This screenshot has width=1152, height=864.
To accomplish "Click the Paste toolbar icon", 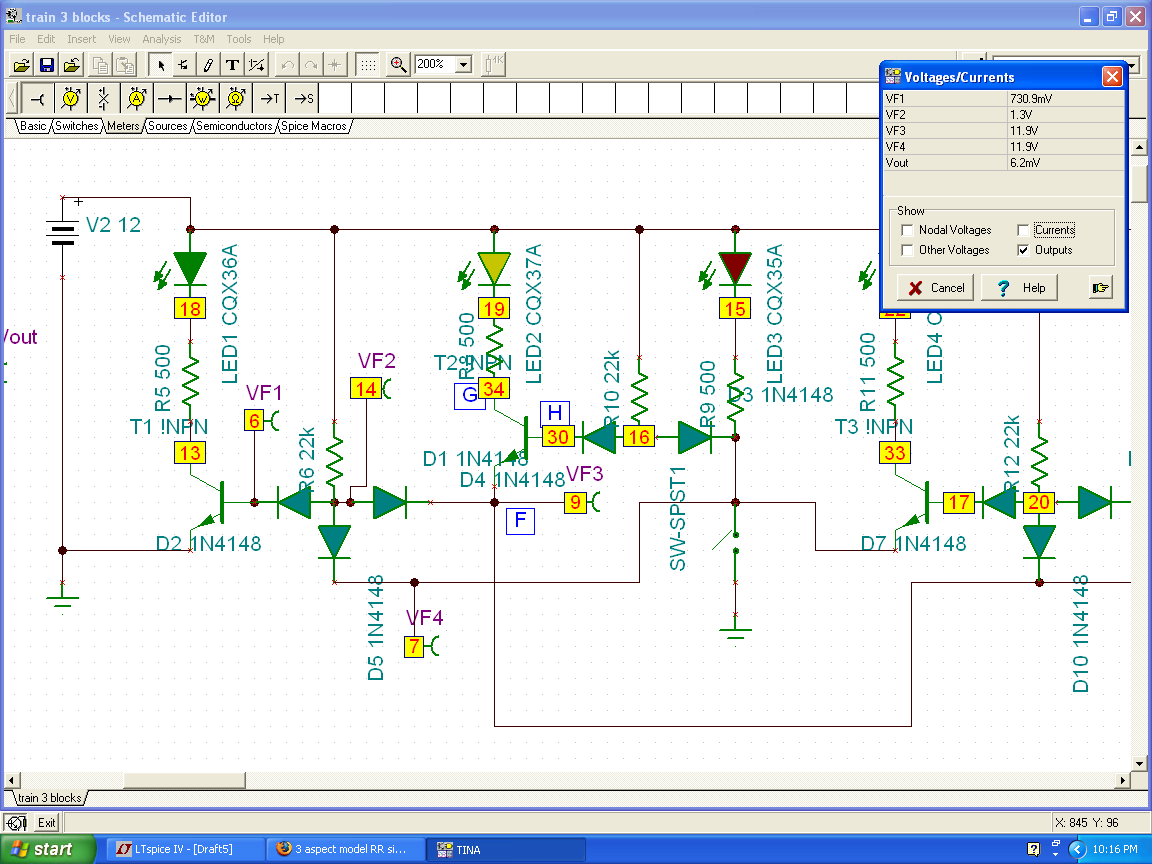I will [126, 65].
